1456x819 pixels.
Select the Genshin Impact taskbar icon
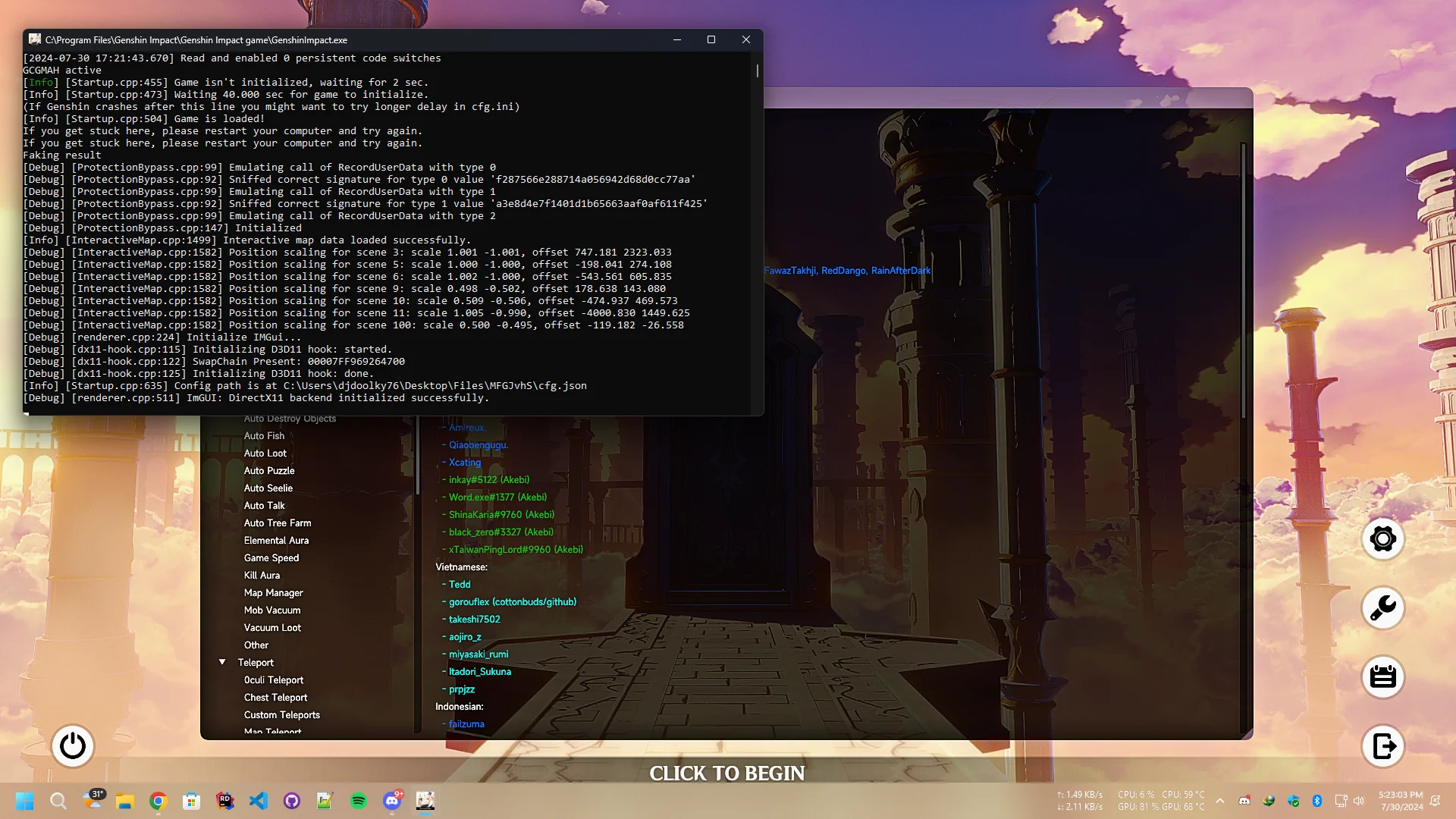pos(425,801)
